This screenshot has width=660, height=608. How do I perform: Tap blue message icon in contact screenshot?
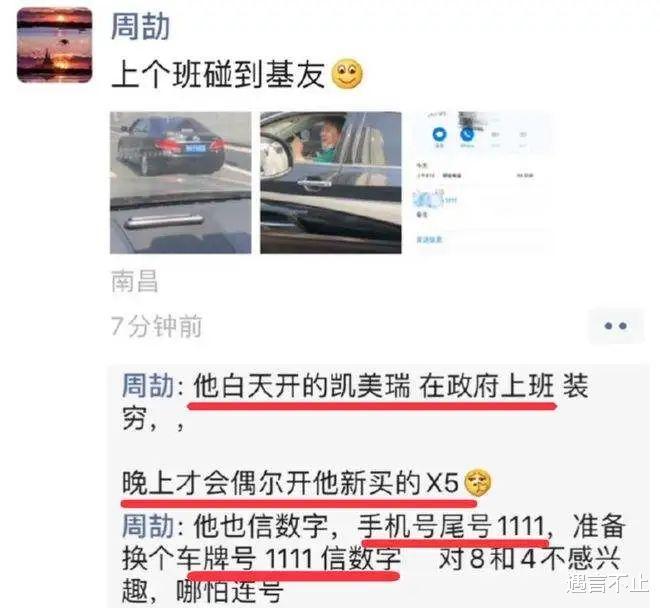click(439, 135)
